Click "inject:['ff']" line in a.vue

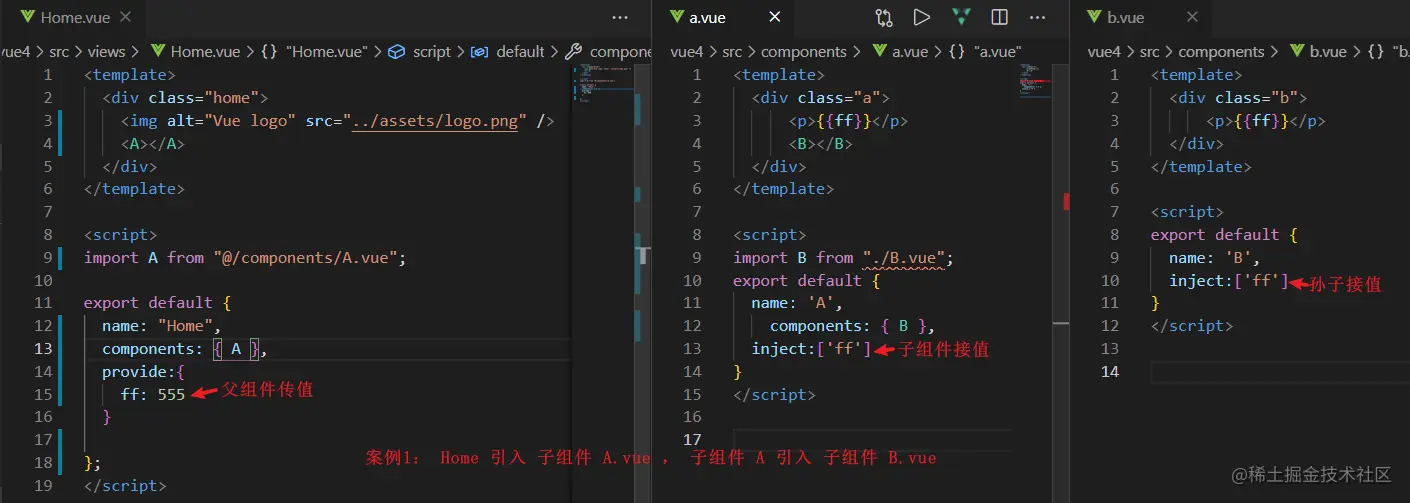point(811,349)
